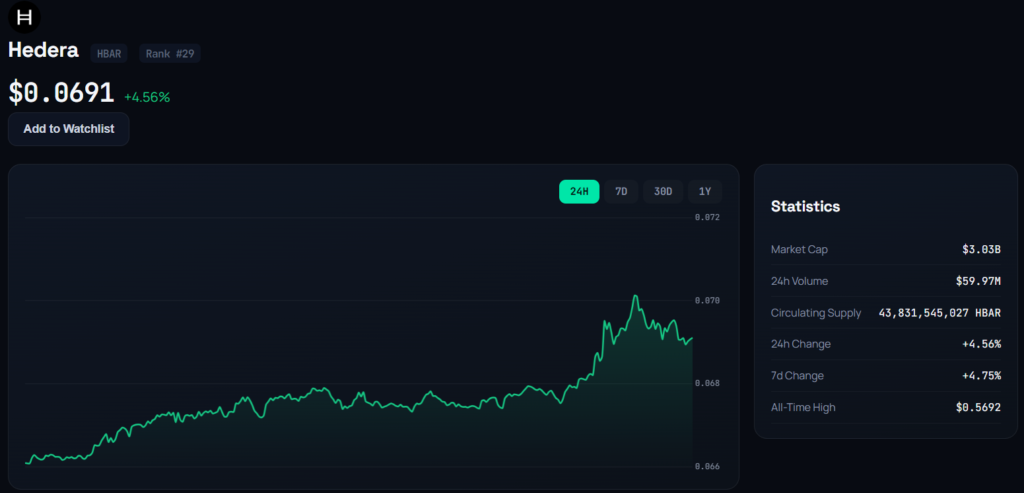
Task: Click the 24h Volume label
Action: 799,281
